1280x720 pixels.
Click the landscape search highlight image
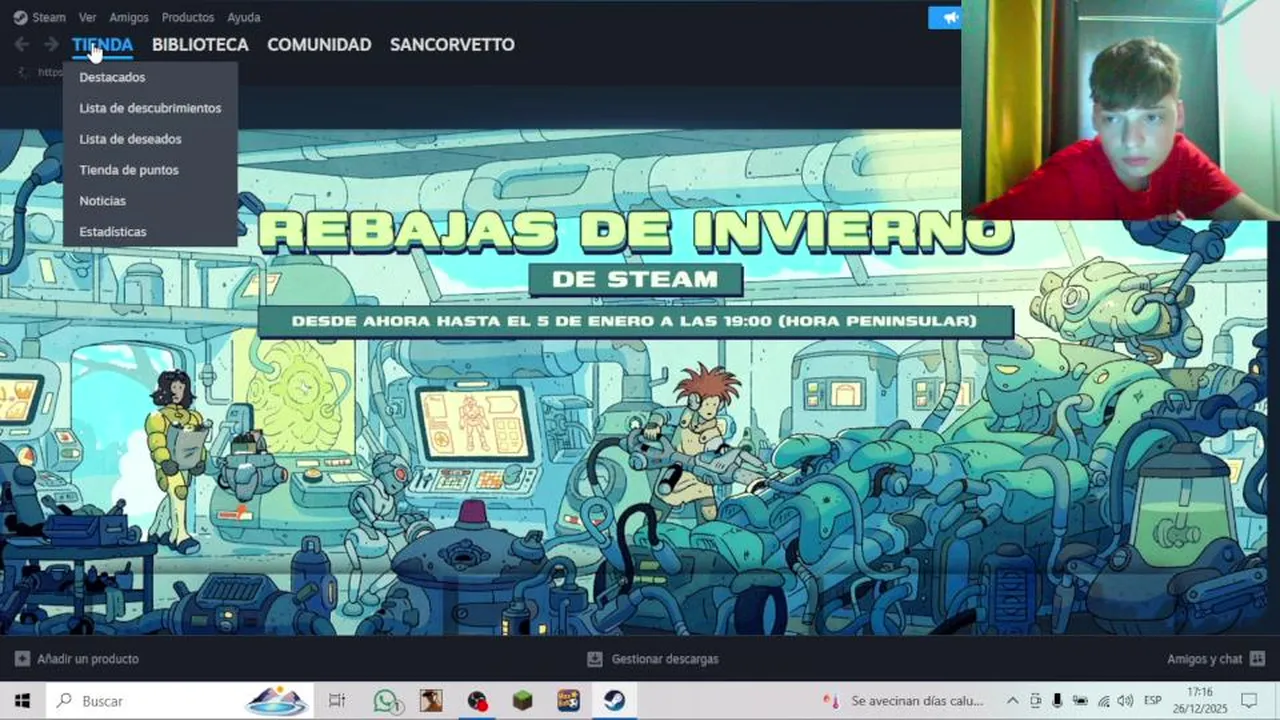pyautogui.click(x=277, y=701)
